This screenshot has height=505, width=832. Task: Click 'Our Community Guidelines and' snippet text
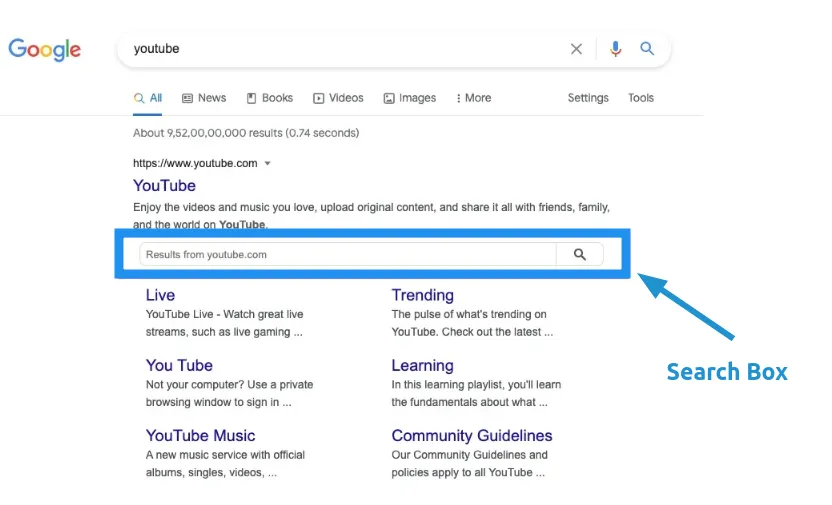coord(470,455)
